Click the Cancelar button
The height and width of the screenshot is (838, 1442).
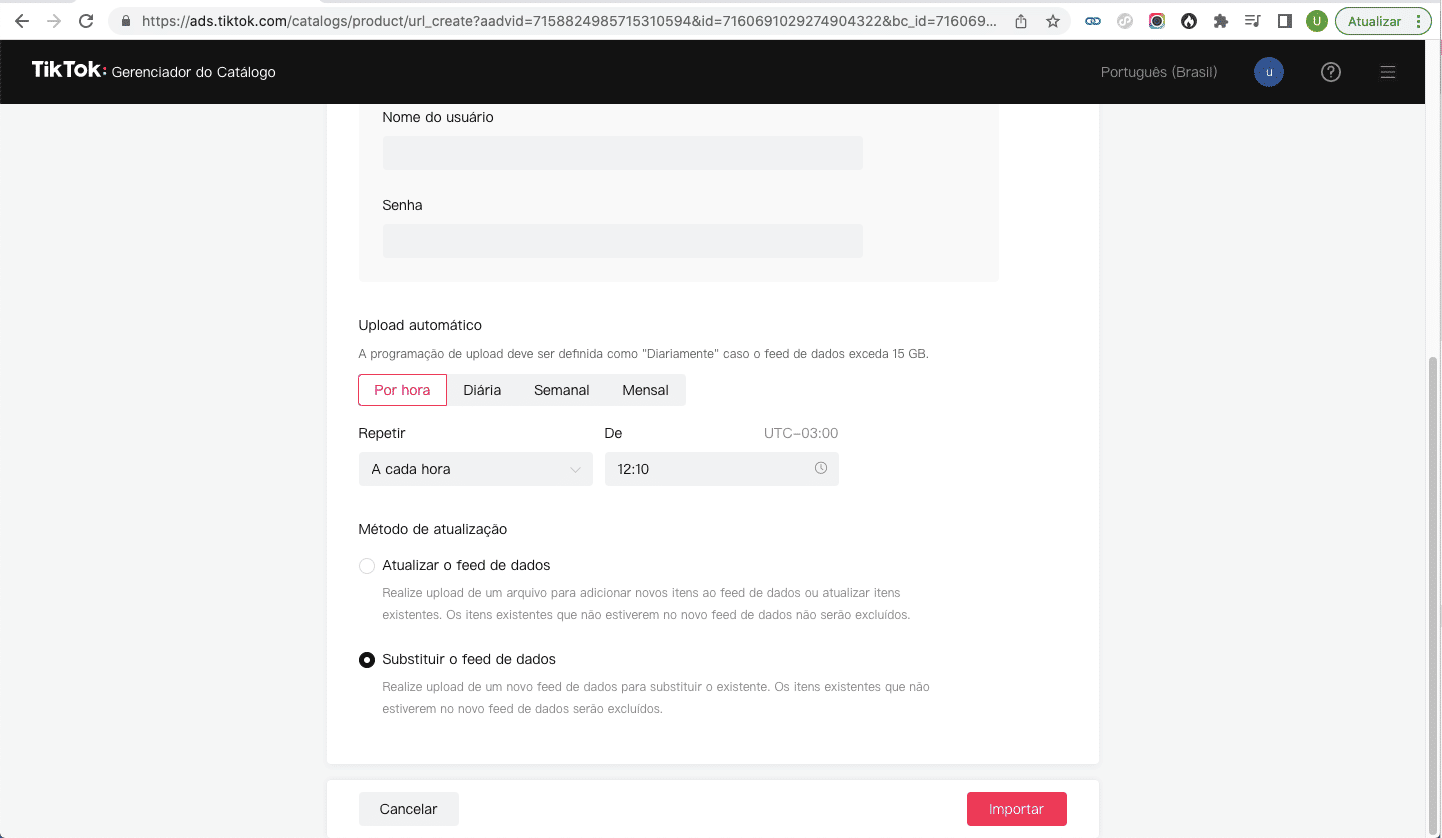[408, 809]
